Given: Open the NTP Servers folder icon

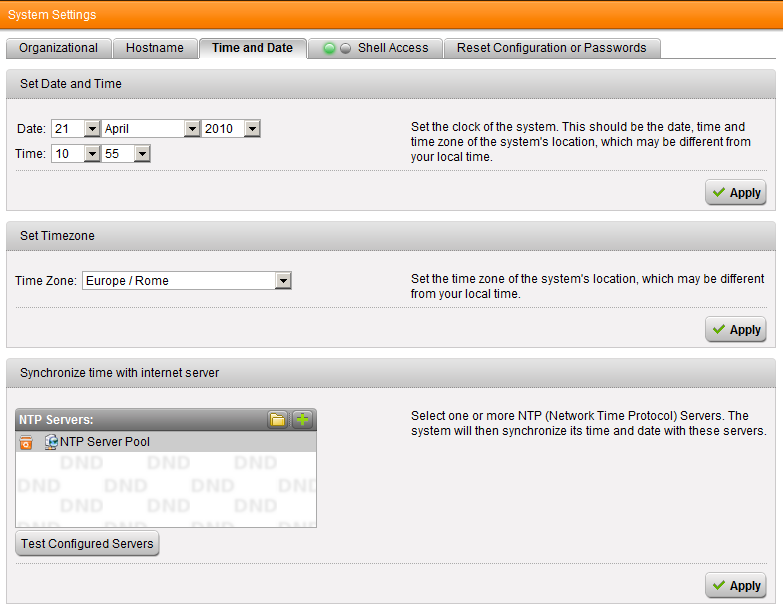Looking at the screenshot, I should (x=278, y=420).
